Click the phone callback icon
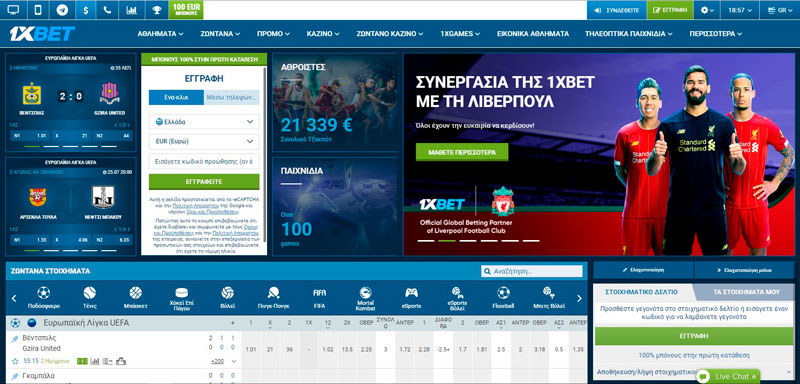The height and width of the screenshot is (384, 800). pyautogui.click(x=107, y=10)
